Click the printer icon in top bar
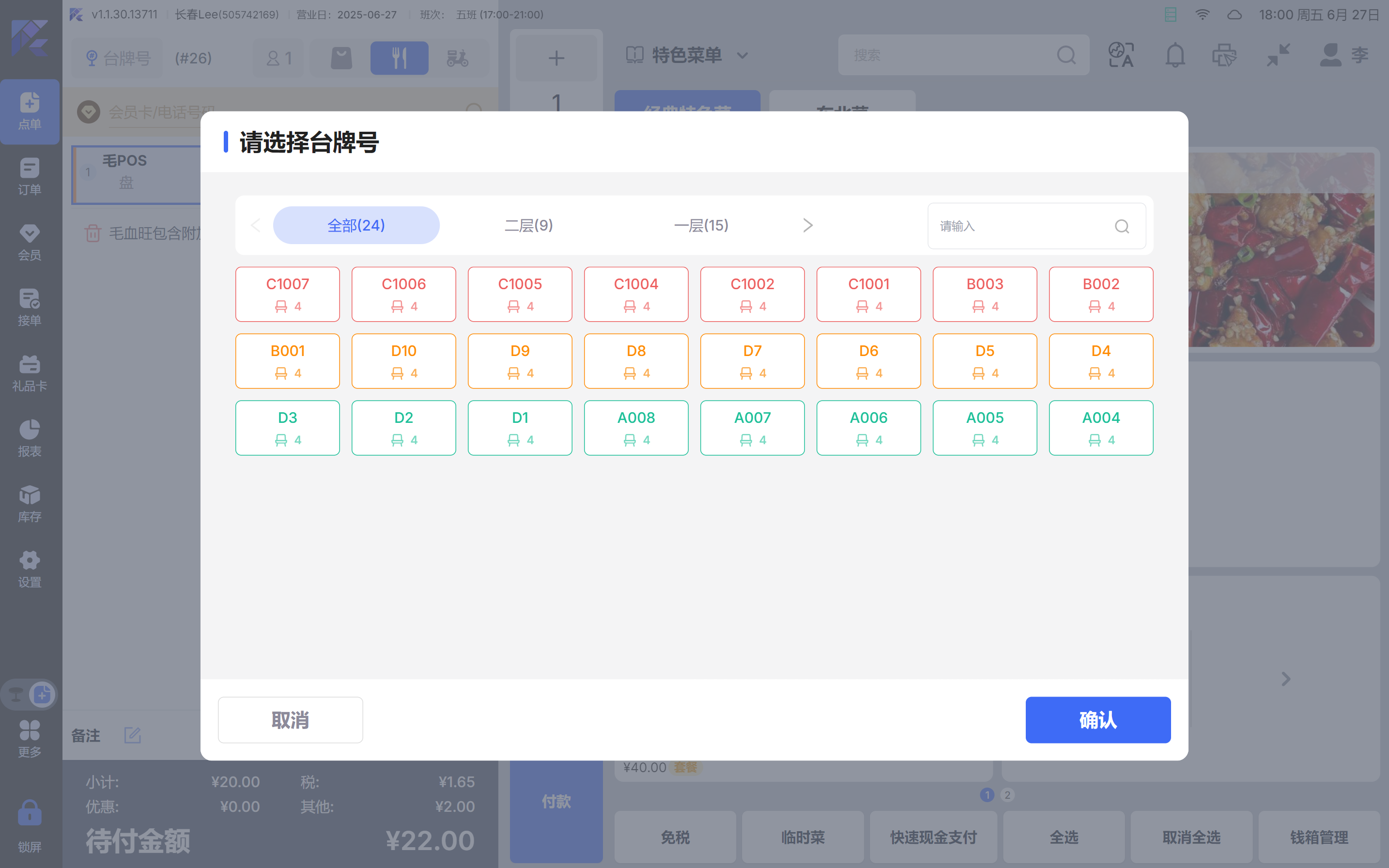 [1224, 55]
